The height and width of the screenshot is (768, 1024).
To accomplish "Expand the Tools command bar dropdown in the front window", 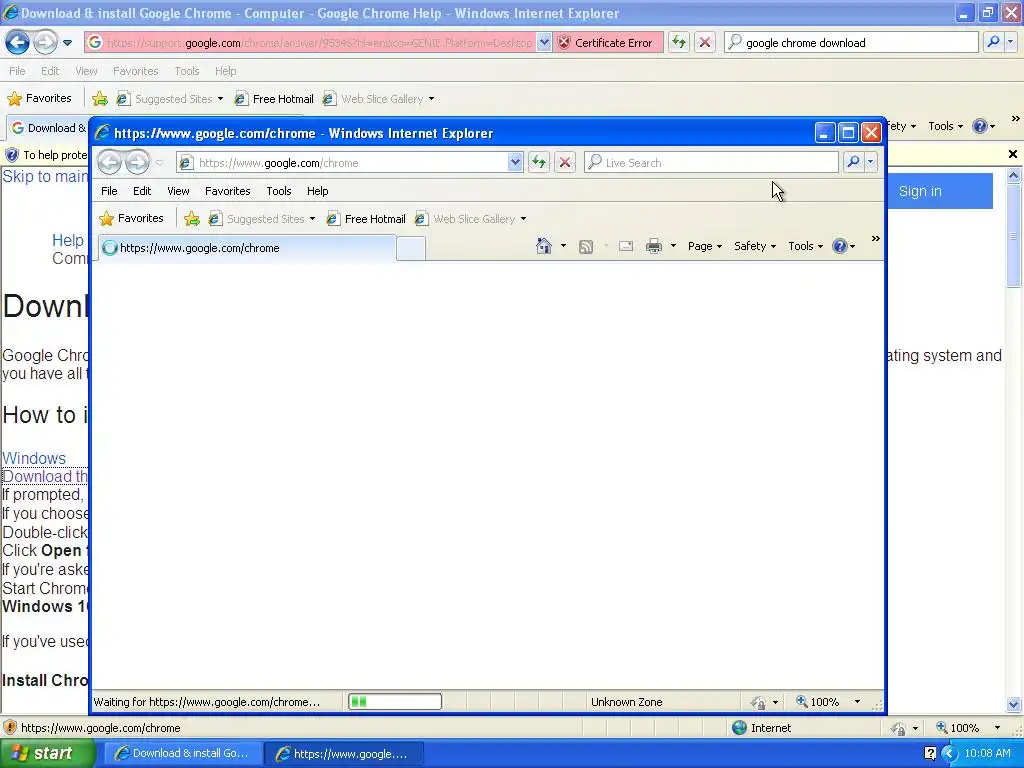I will pyautogui.click(x=805, y=246).
